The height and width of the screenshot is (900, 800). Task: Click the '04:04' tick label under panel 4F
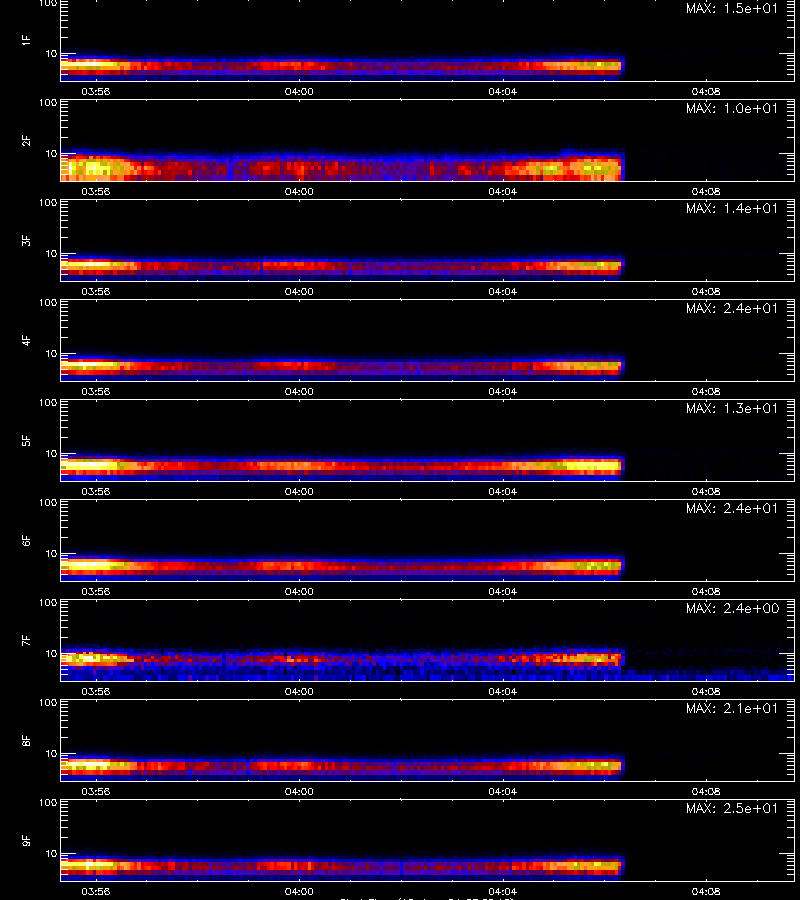(503, 391)
